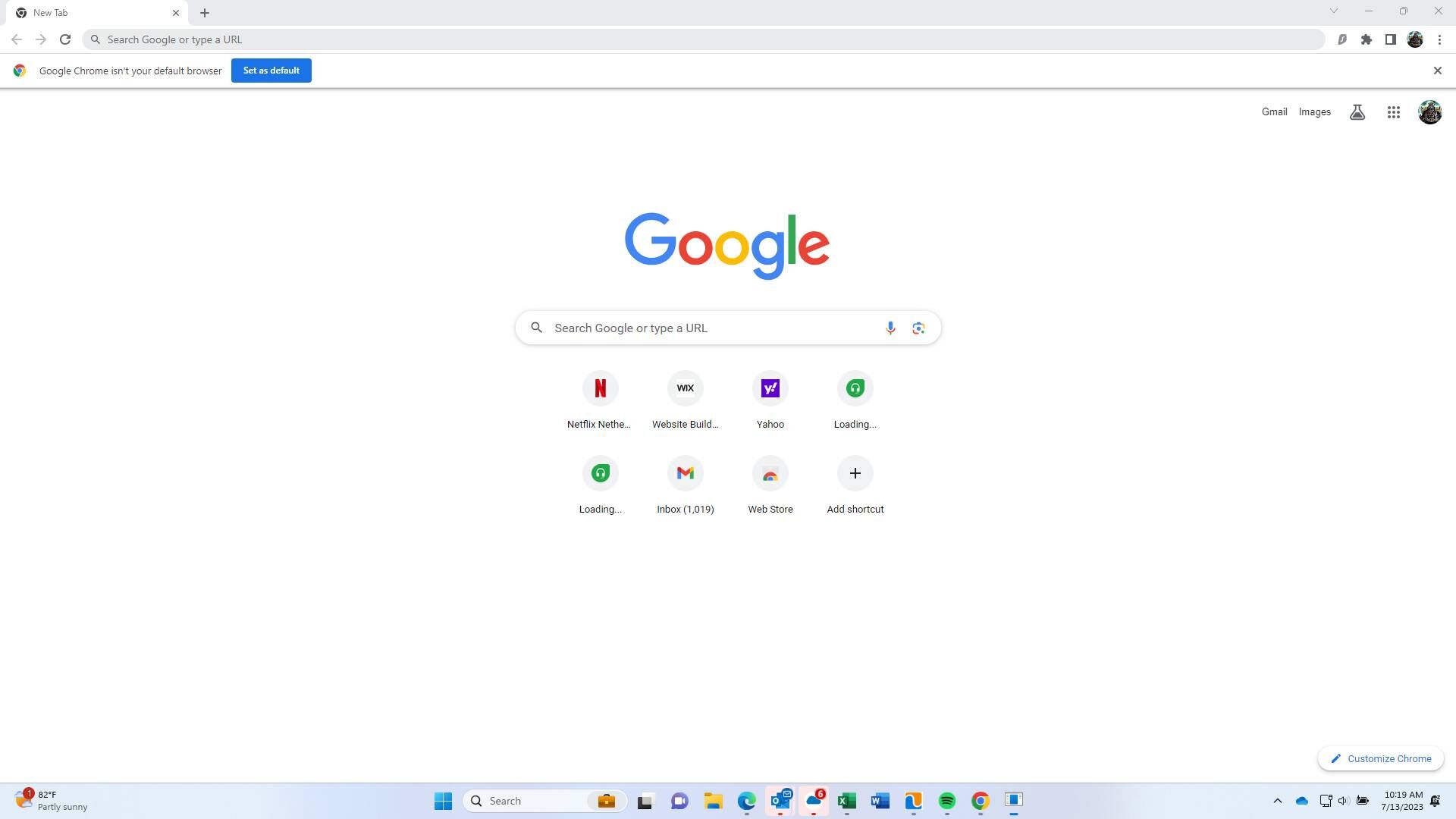Open the Loading shortcut below Netflix
This screenshot has height=819, width=1456.
(600, 485)
